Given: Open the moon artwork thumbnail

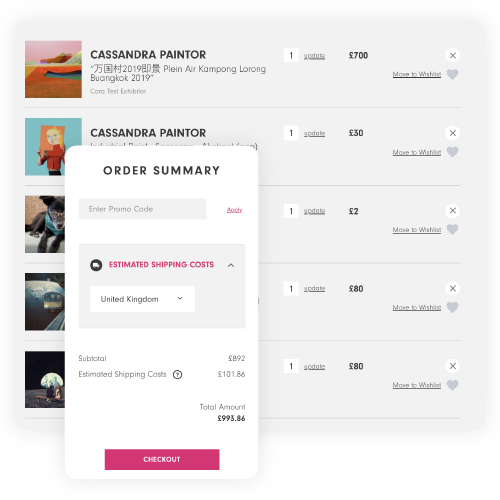Looking at the screenshot, I should (x=45, y=379).
